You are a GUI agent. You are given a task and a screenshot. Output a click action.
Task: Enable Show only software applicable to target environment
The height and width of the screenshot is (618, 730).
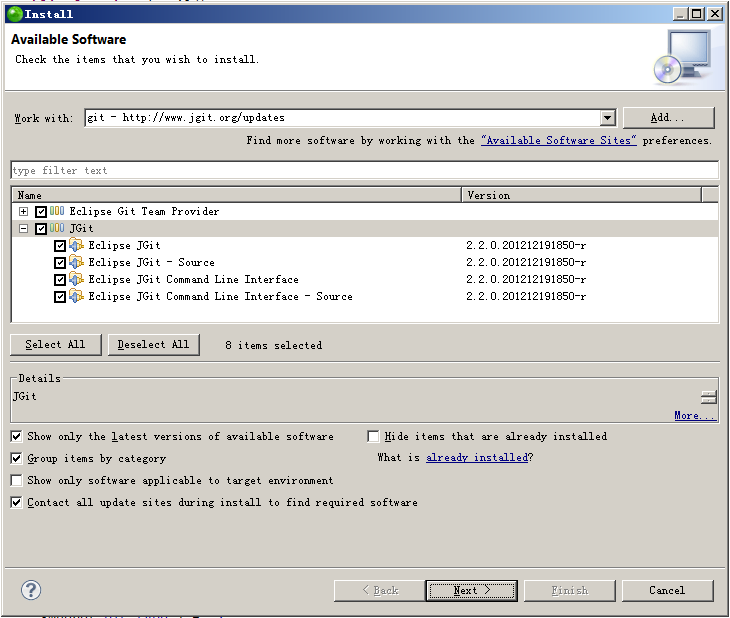[16, 480]
